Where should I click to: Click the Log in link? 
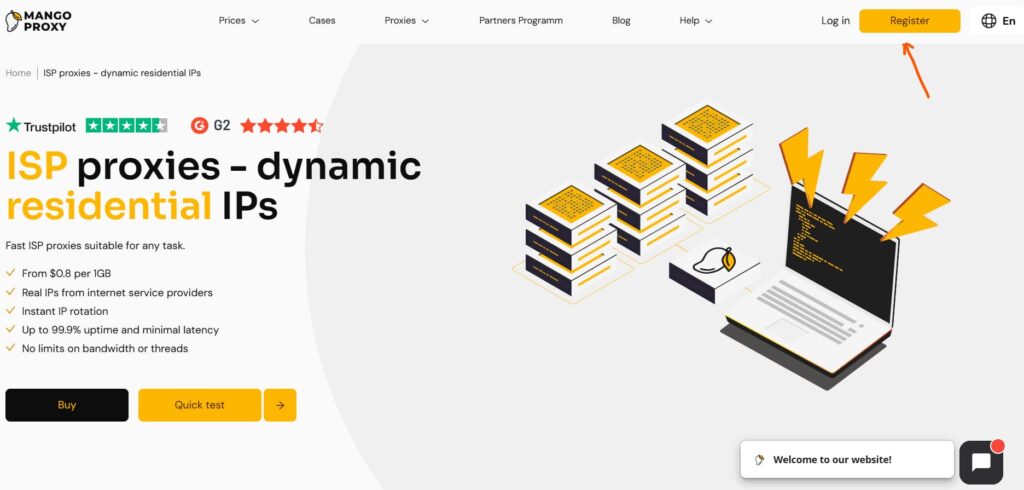click(x=835, y=21)
